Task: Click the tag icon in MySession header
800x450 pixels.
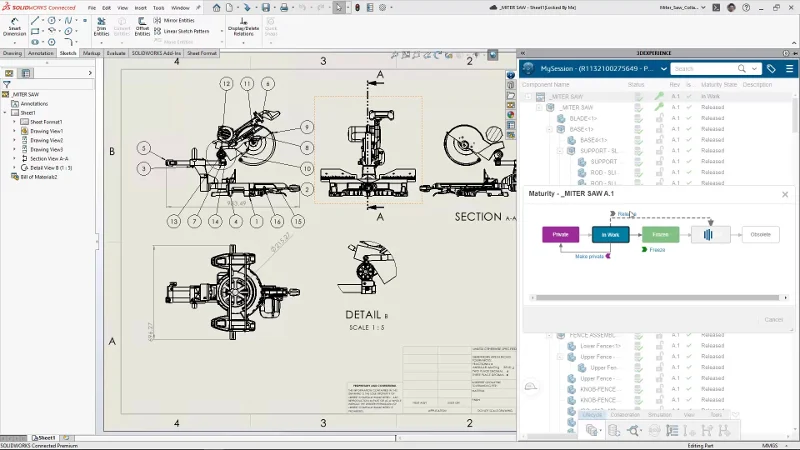Action: [x=771, y=69]
